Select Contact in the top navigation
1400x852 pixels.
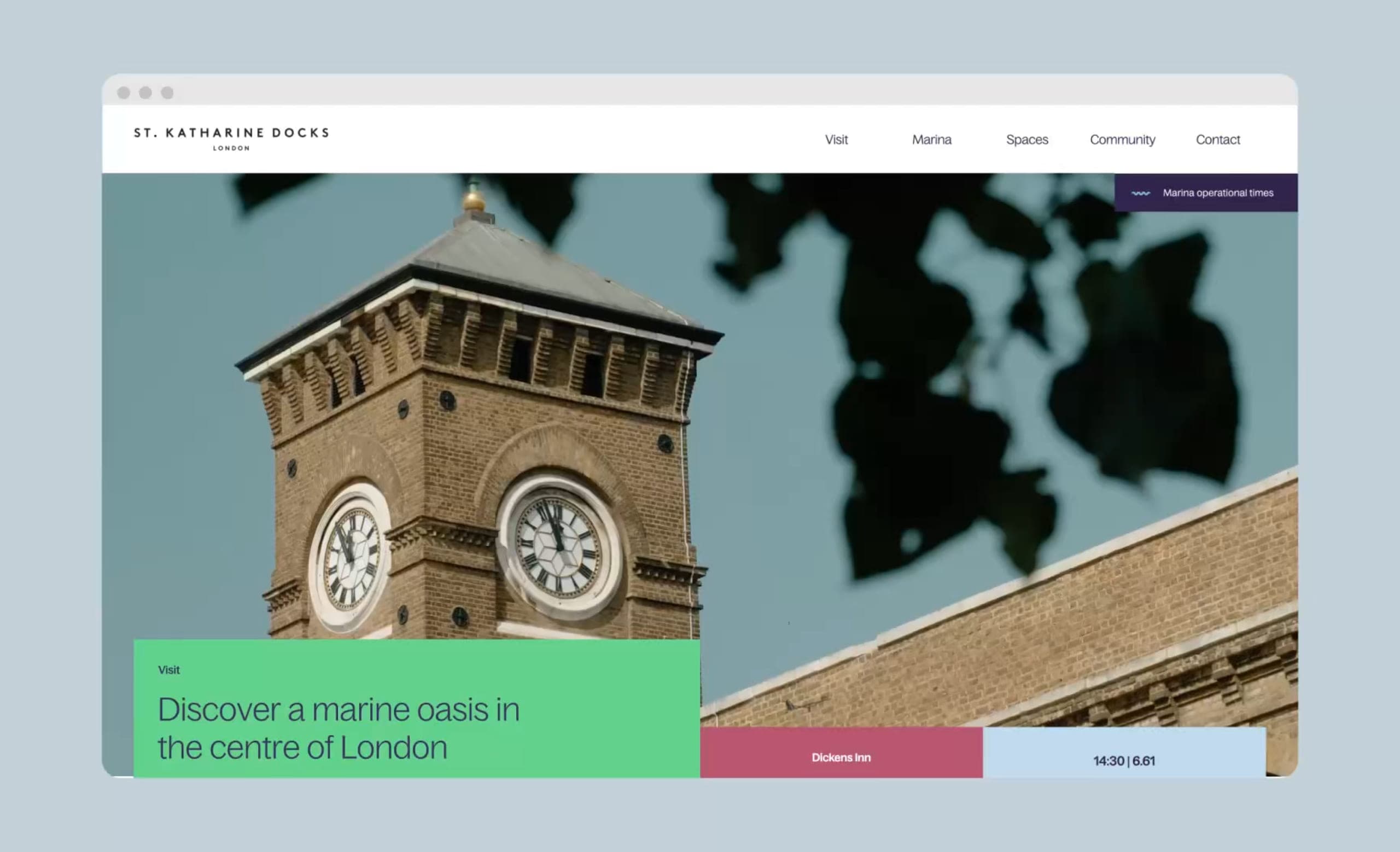click(1217, 140)
